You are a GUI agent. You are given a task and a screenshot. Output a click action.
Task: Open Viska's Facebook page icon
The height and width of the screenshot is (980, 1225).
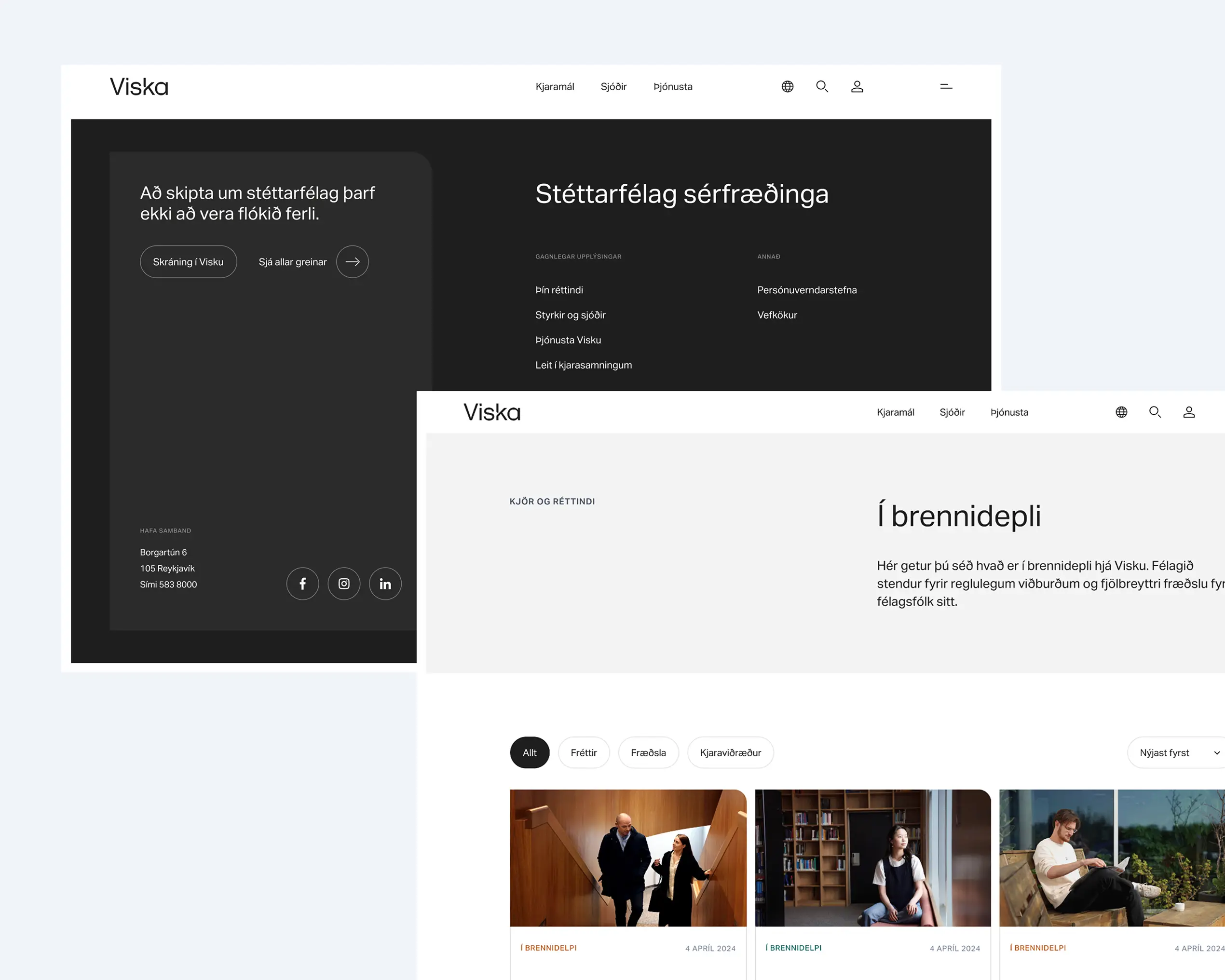(x=302, y=584)
